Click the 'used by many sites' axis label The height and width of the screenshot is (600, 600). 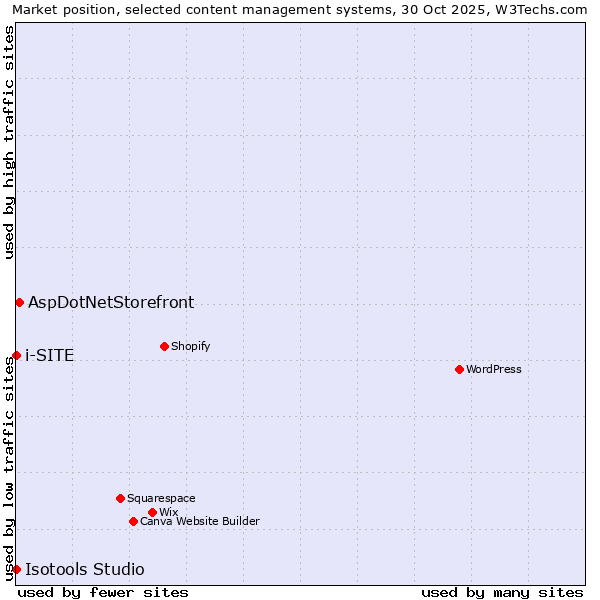502,592
